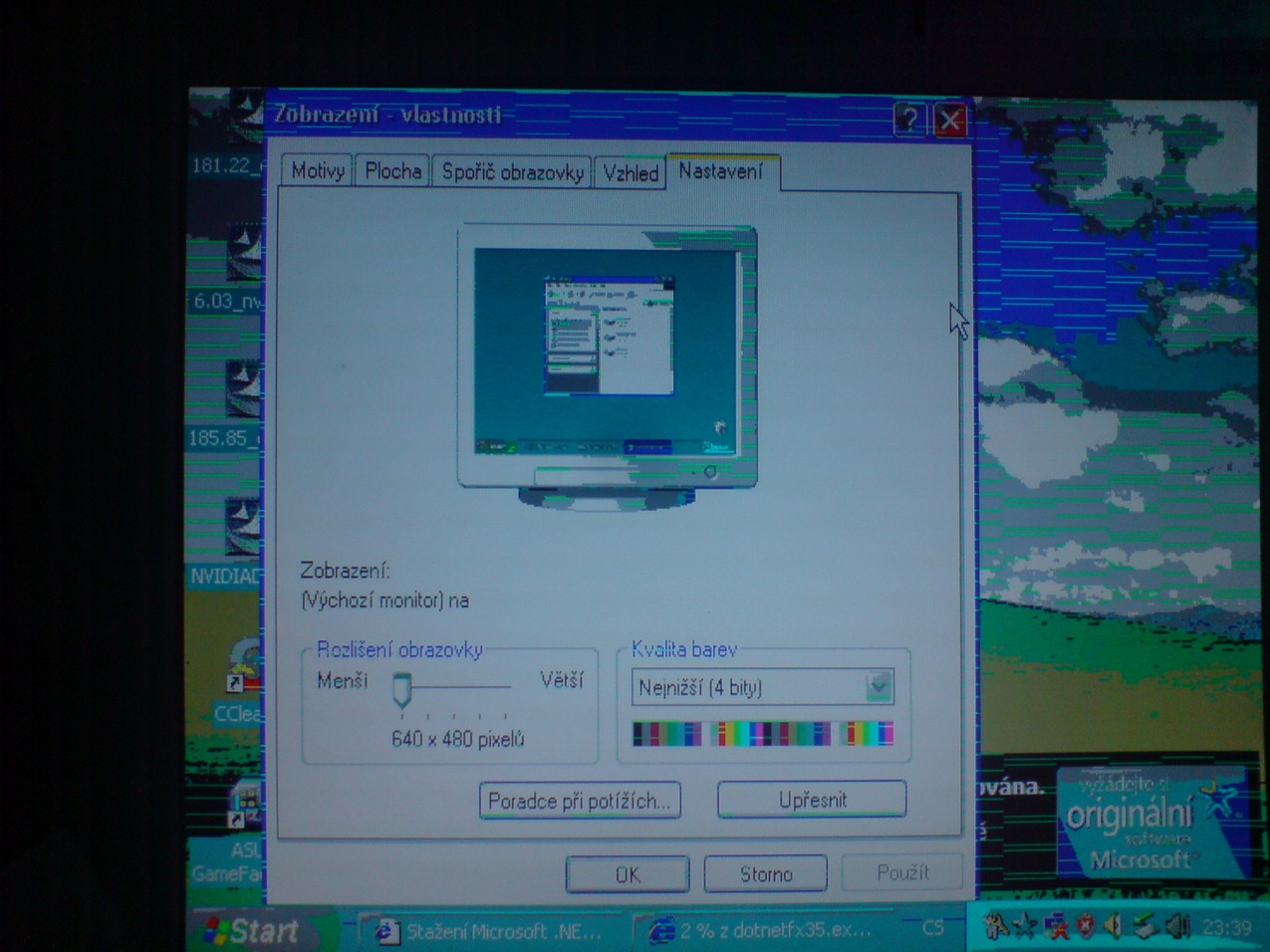
Task: Click the Poradce při potížích button
Action: 580,801
